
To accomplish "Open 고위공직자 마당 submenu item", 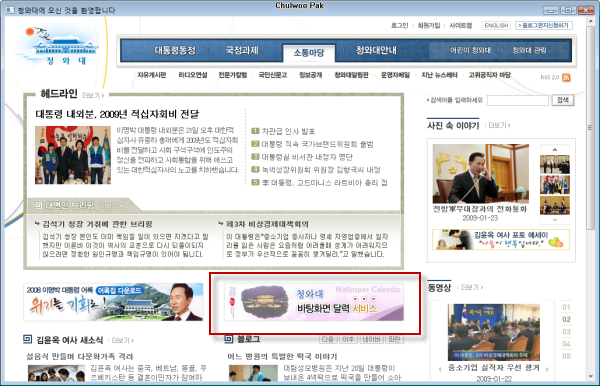I will [x=489, y=75].
